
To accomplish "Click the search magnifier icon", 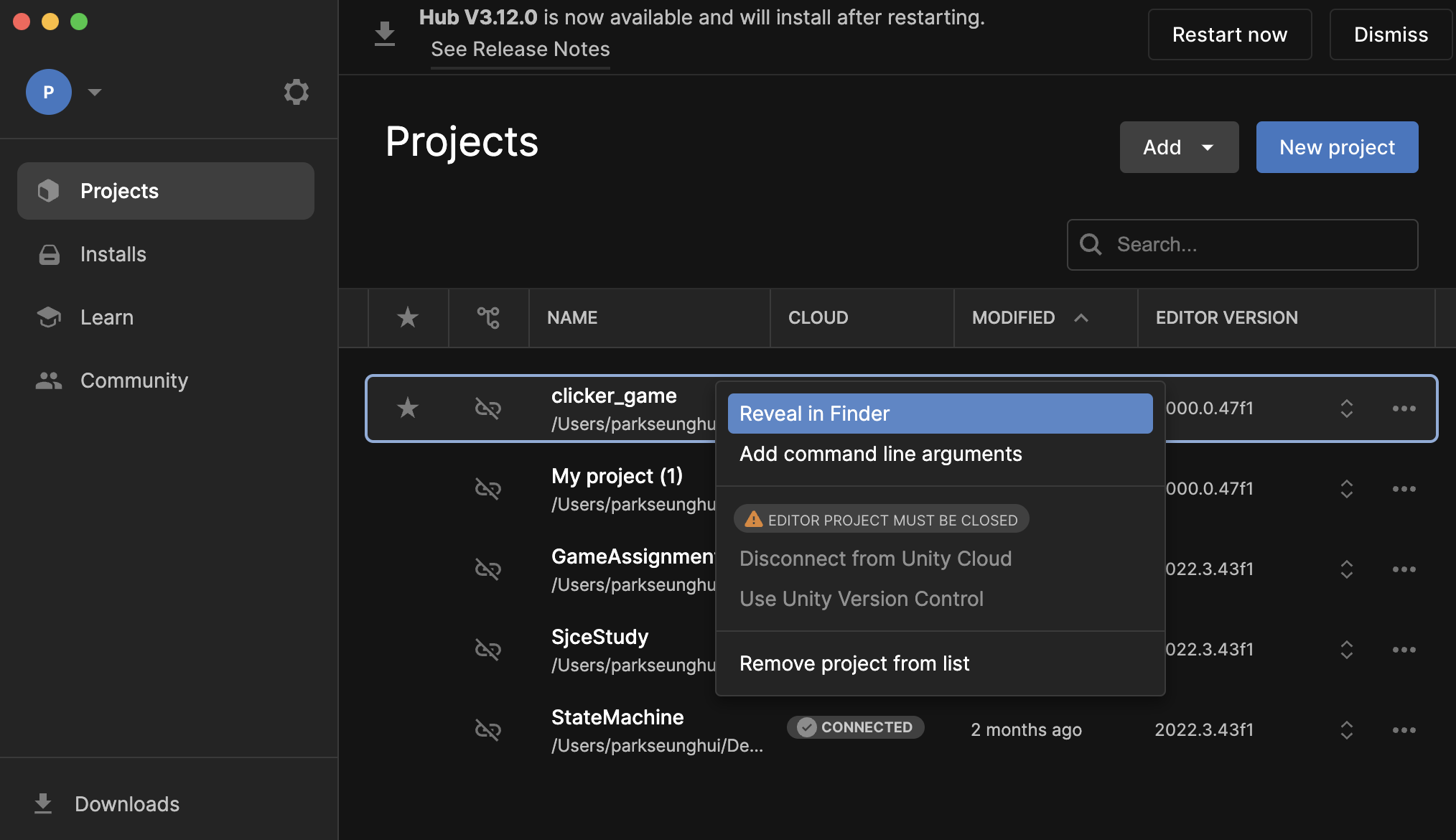I will pyautogui.click(x=1091, y=245).
